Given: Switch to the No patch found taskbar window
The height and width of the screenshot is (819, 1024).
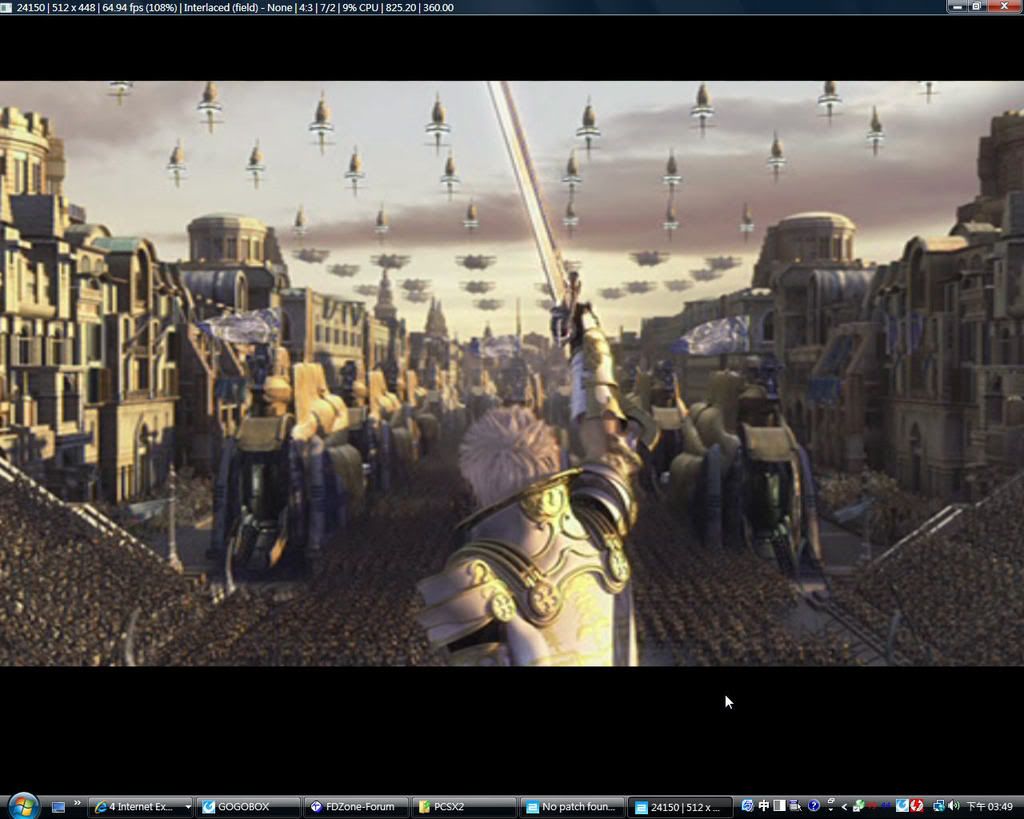Looking at the screenshot, I should tap(572, 807).
